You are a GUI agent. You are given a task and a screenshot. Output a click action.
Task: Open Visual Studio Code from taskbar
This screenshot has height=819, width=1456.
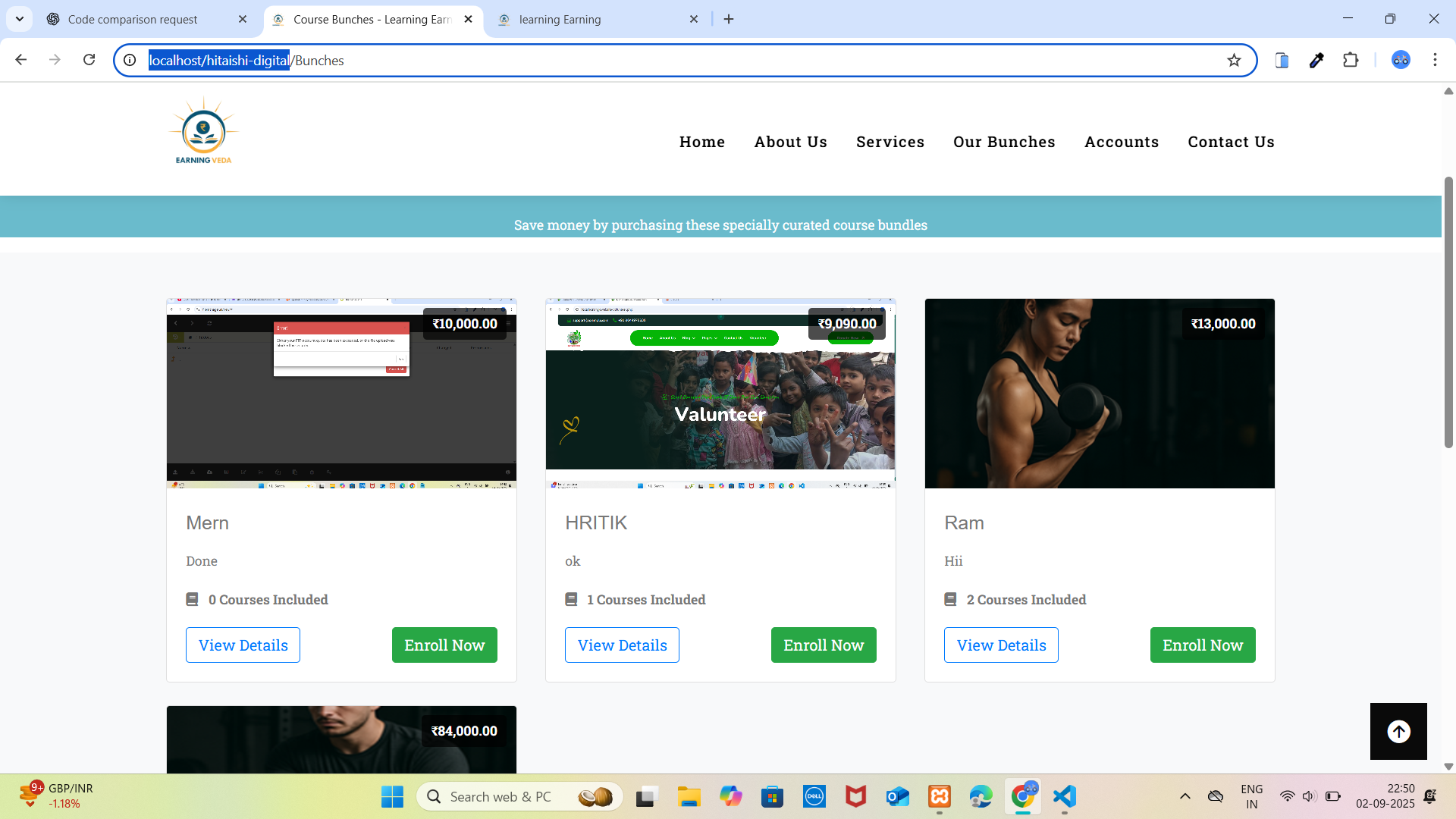click(x=1065, y=796)
